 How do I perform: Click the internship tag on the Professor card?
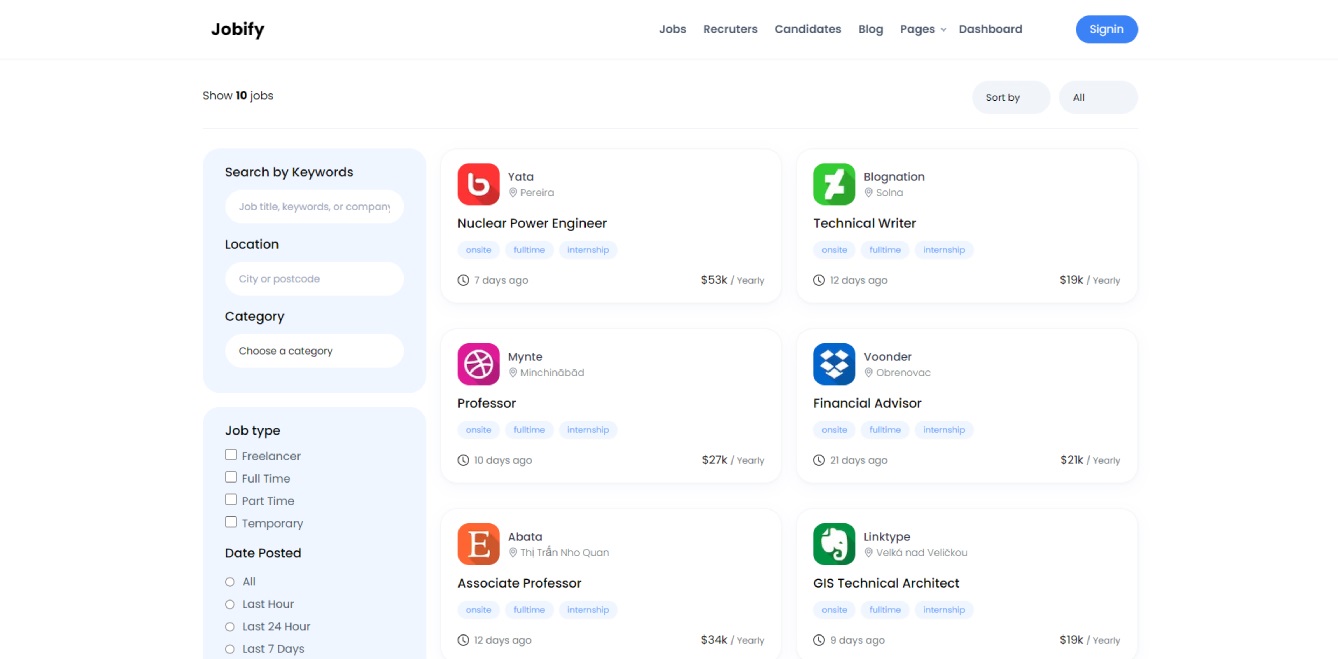tap(588, 430)
